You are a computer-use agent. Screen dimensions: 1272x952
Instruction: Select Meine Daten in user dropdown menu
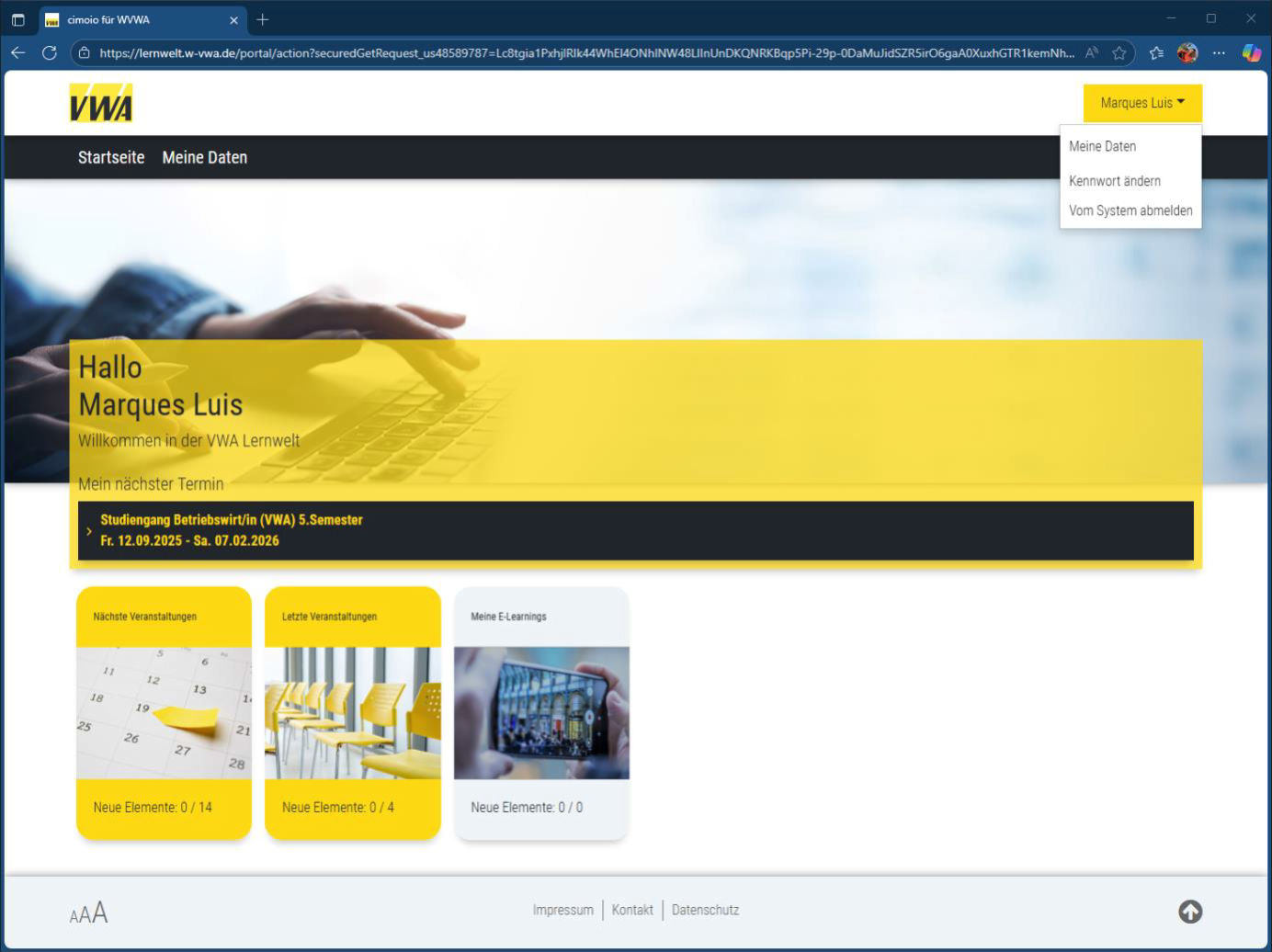tap(1102, 147)
